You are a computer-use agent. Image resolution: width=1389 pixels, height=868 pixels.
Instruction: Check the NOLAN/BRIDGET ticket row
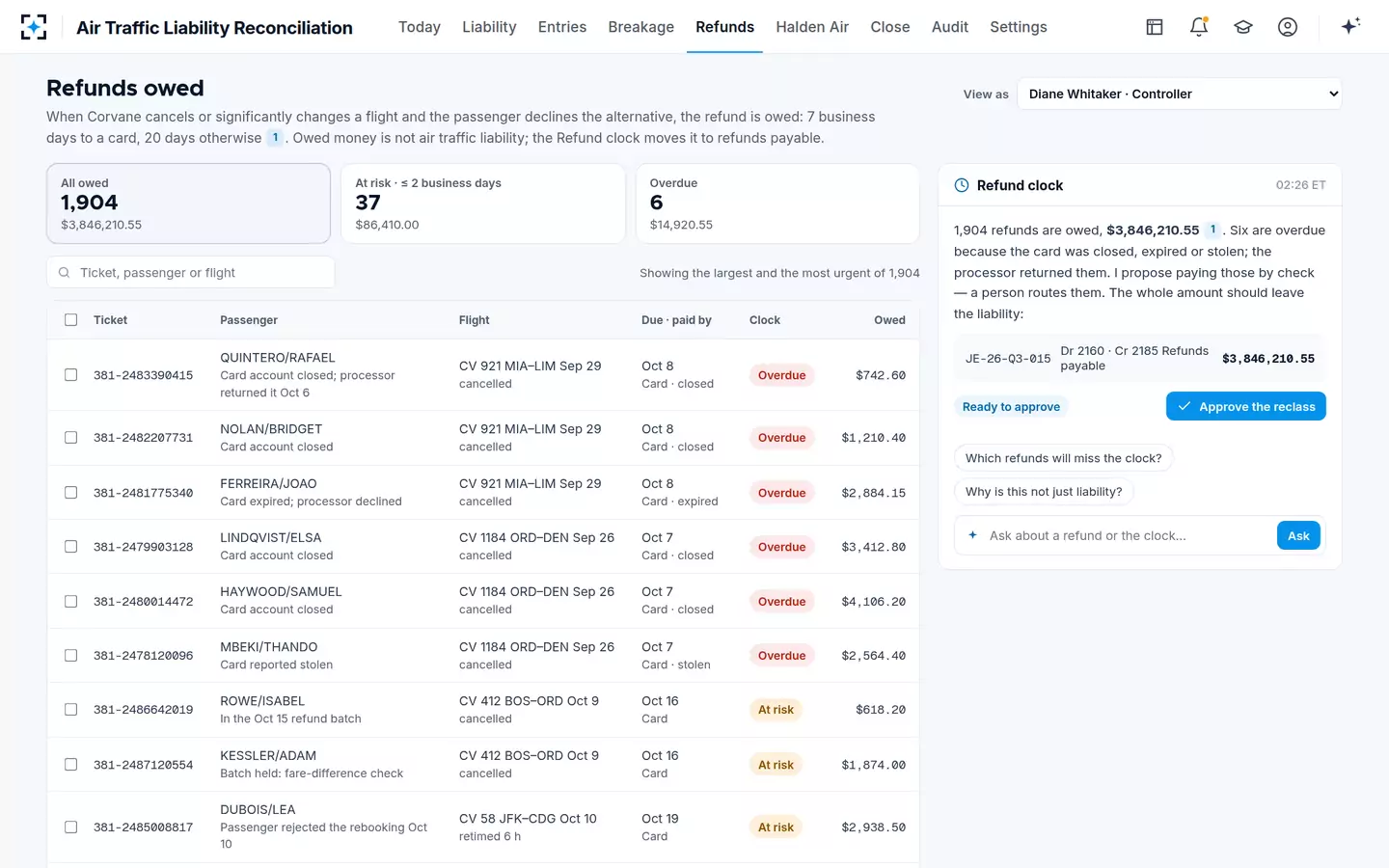pyautogui.click(x=71, y=438)
